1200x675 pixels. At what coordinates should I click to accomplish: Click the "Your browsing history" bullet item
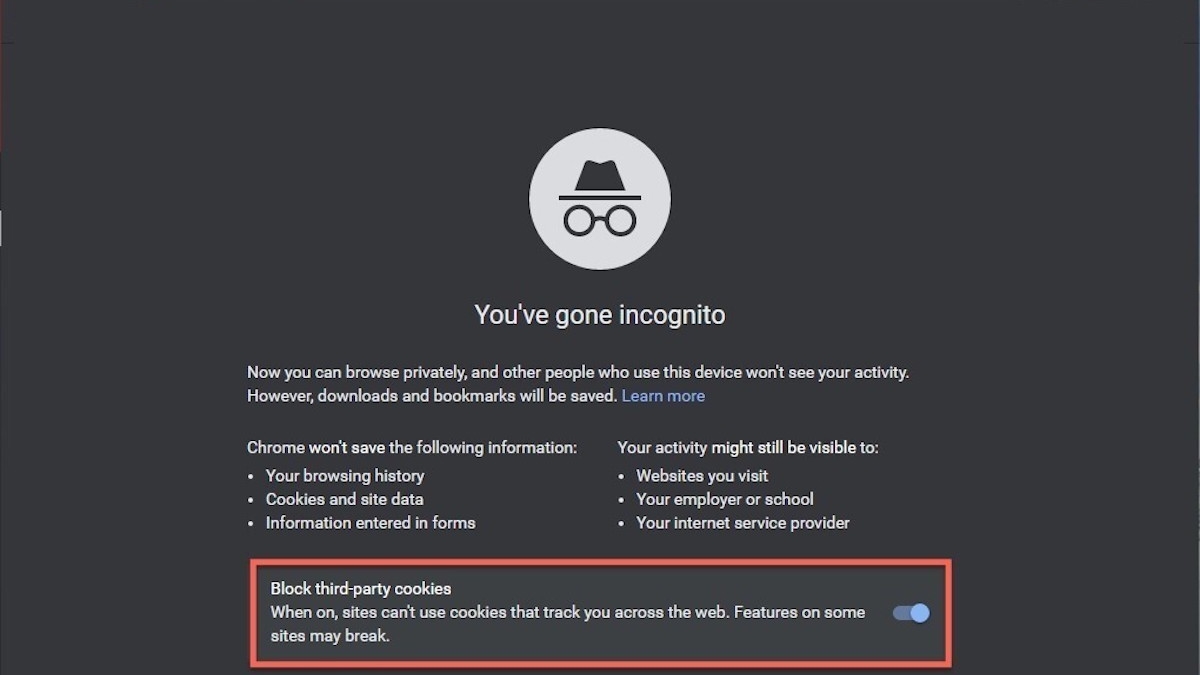(345, 476)
